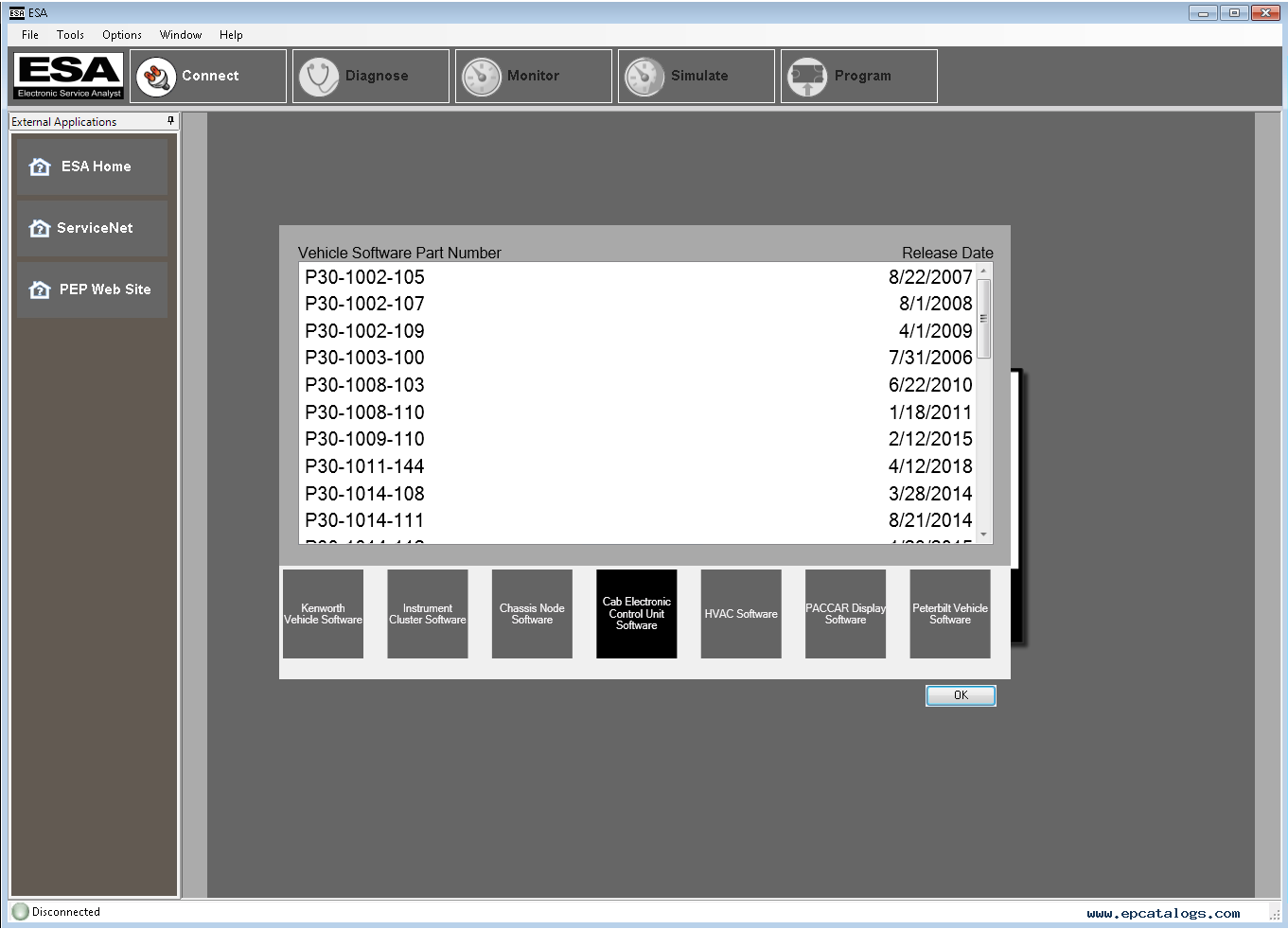Click the External Applications panel title
This screenshot has height=929, width=1288.
[64, 122]
